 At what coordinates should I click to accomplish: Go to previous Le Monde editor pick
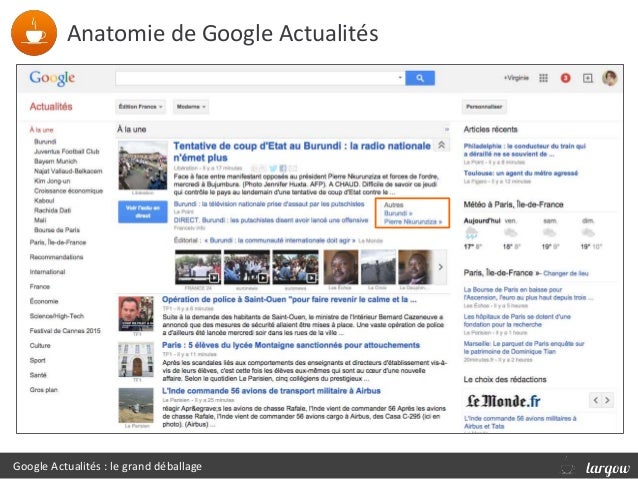coord(596,400)
